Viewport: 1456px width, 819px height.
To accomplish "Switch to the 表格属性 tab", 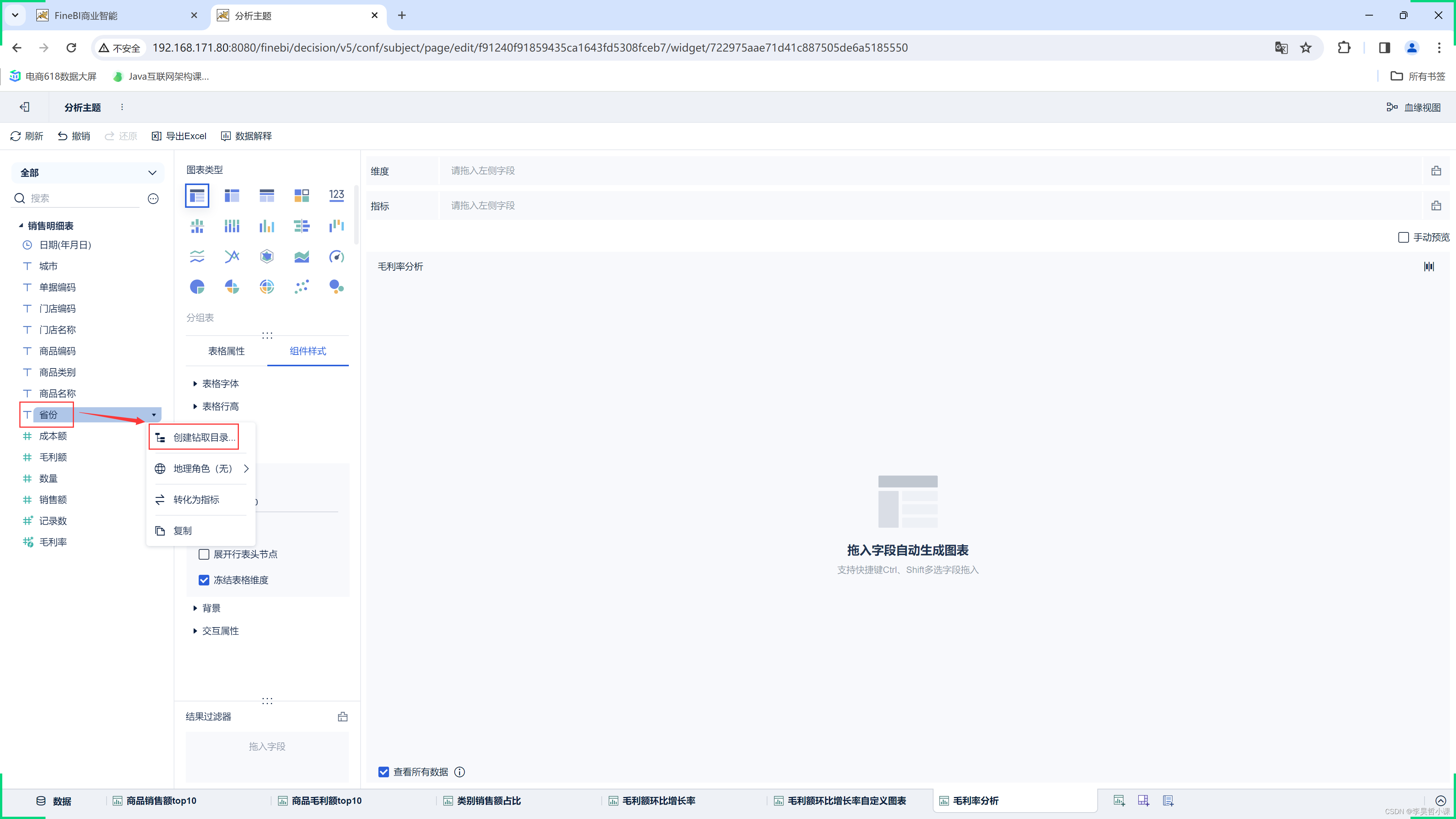I will pos(226,351).
